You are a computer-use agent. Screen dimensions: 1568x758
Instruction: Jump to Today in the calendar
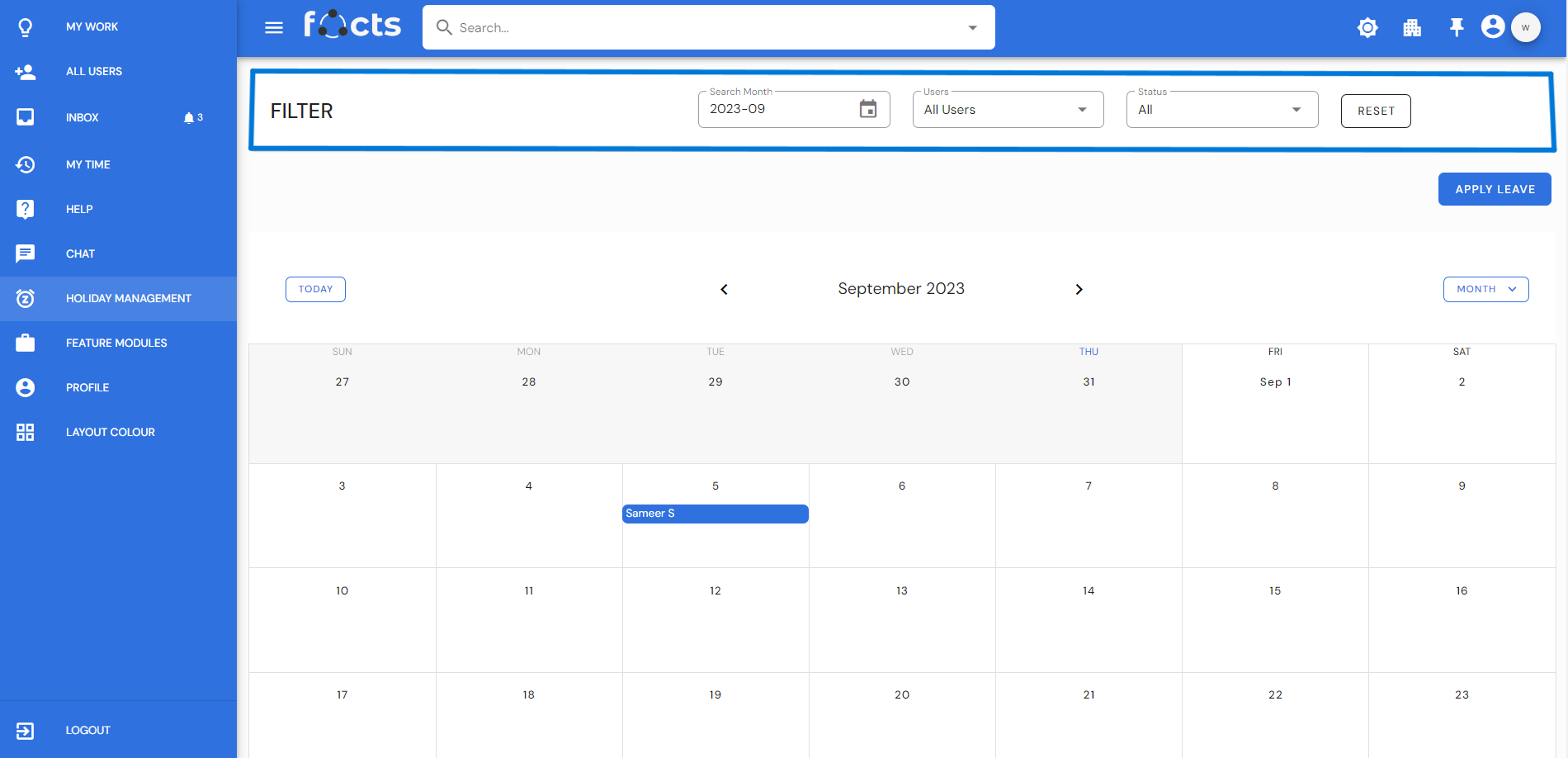coord(315,289)
